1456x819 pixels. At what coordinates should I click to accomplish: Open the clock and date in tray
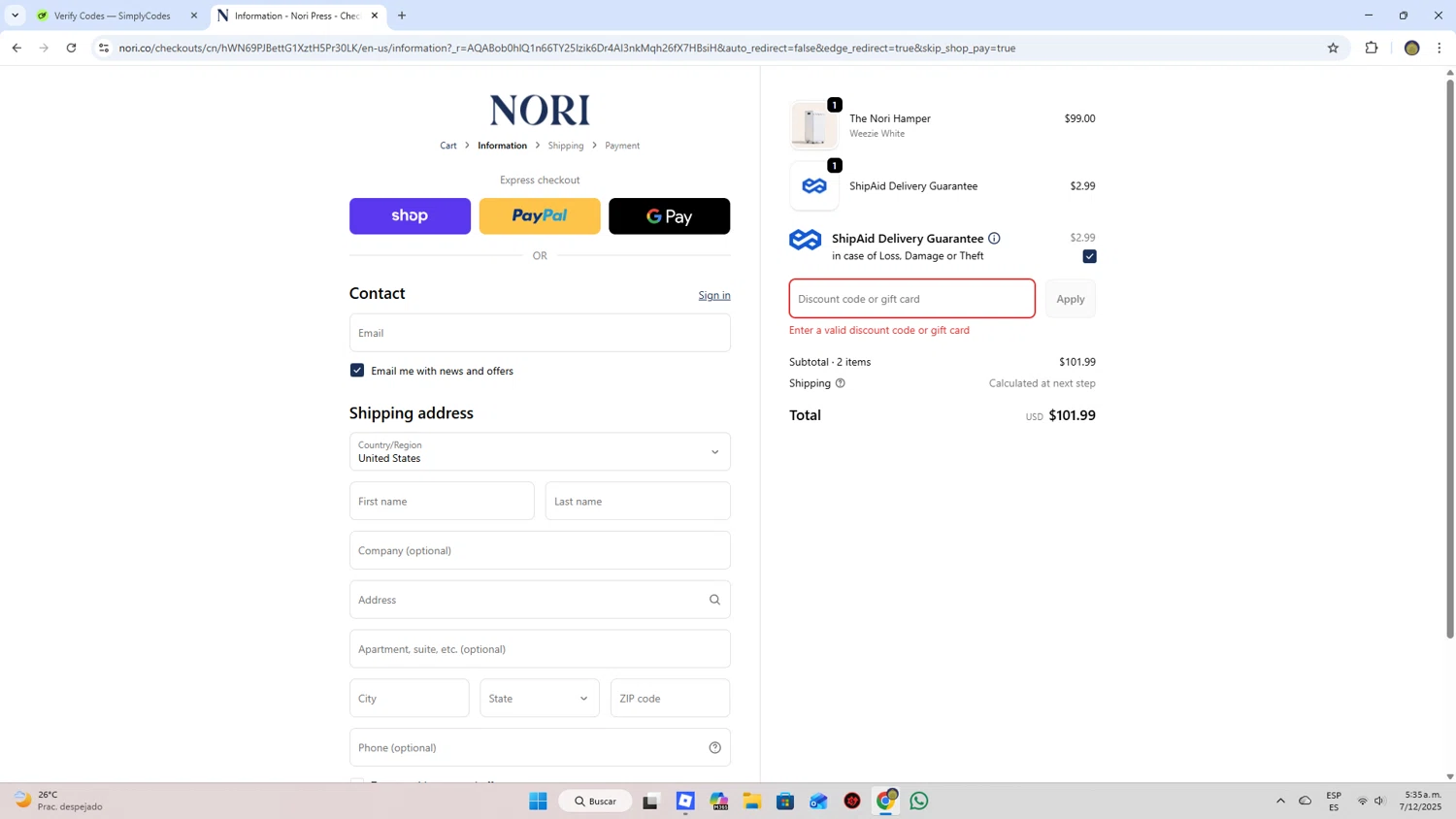click(1422, 802)
